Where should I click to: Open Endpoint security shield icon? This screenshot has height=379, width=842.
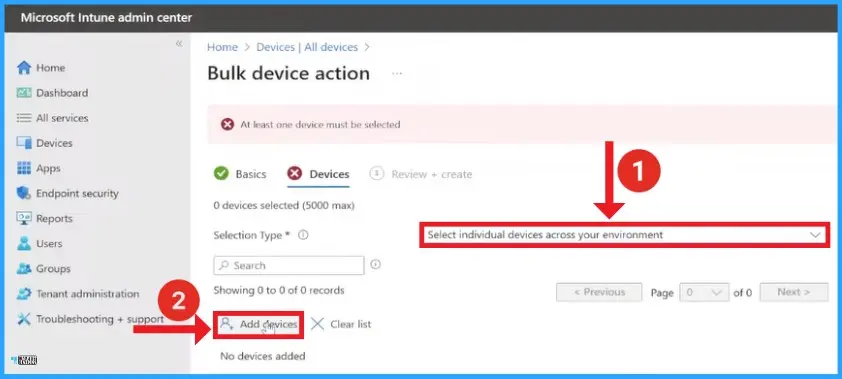(24, 193)
